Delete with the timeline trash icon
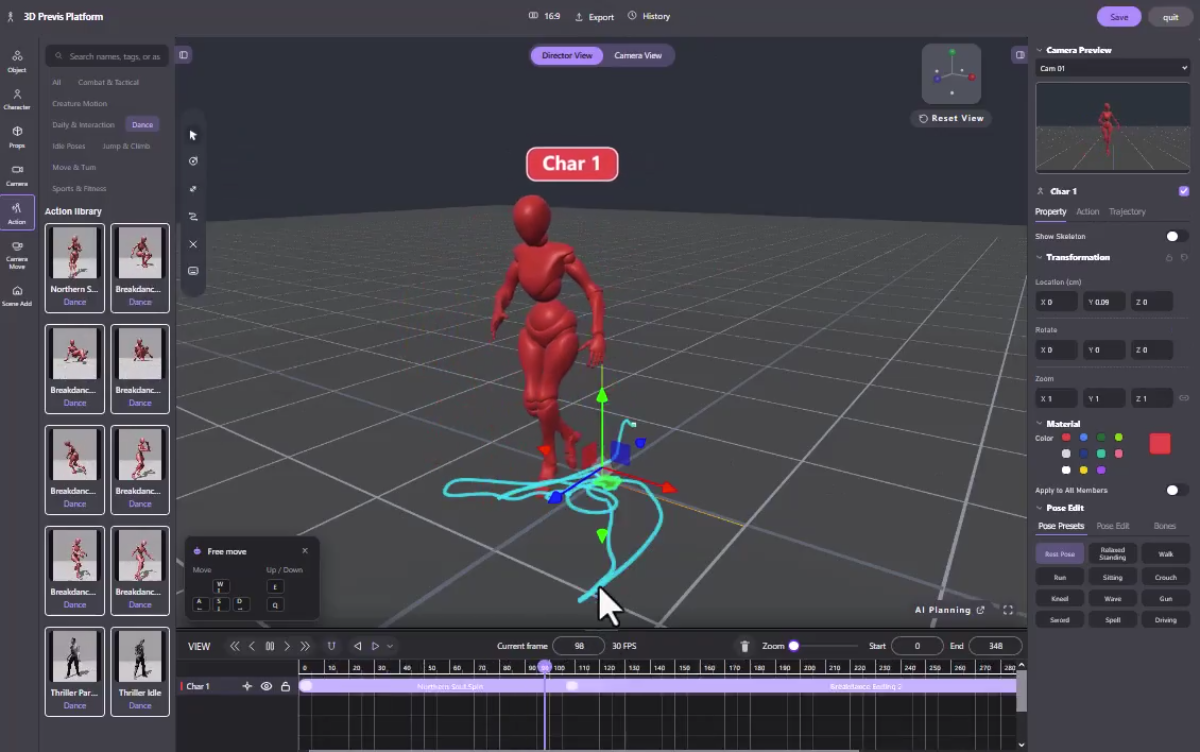The height and width of the screenshot is (752, 1200). coord(745,646)
